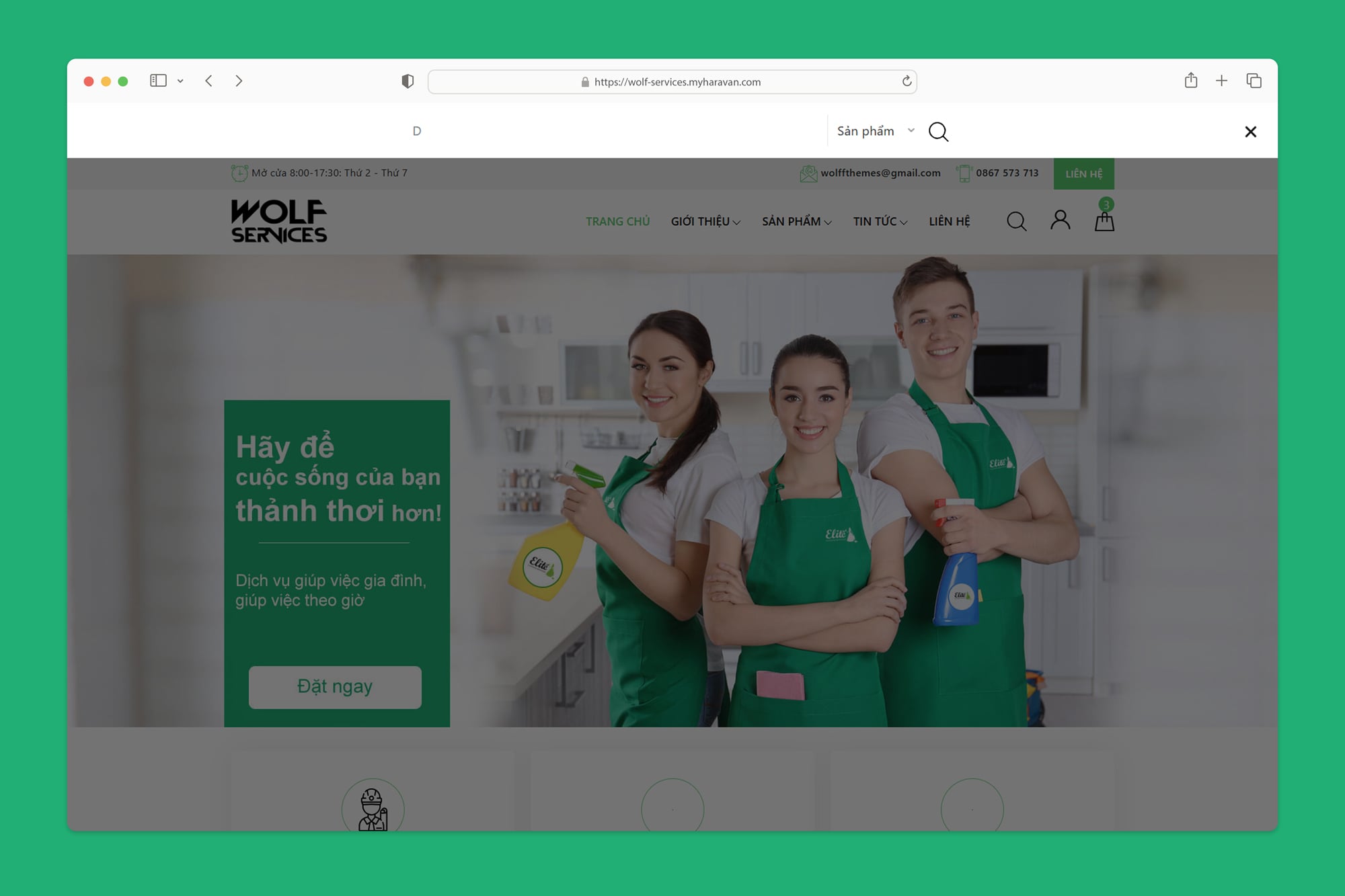Click the browser share icon
The width and height of the screenshot is (1345, 896).
(x=1190, y=81)
